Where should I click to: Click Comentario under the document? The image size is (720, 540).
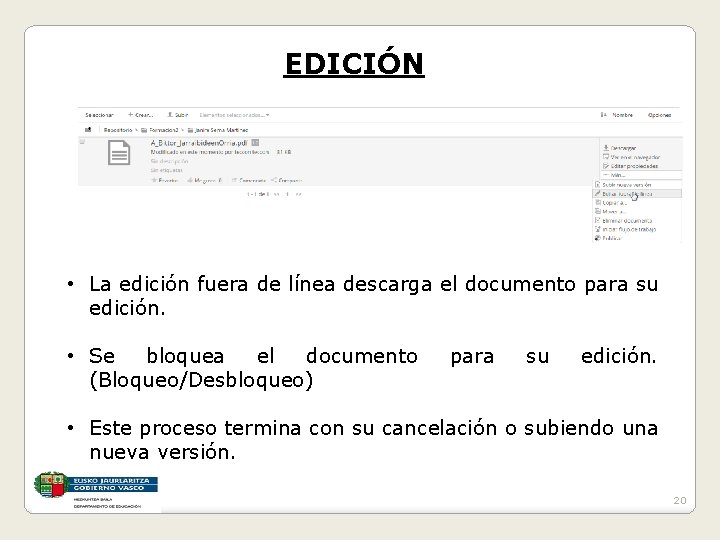(x=248, y=180)
